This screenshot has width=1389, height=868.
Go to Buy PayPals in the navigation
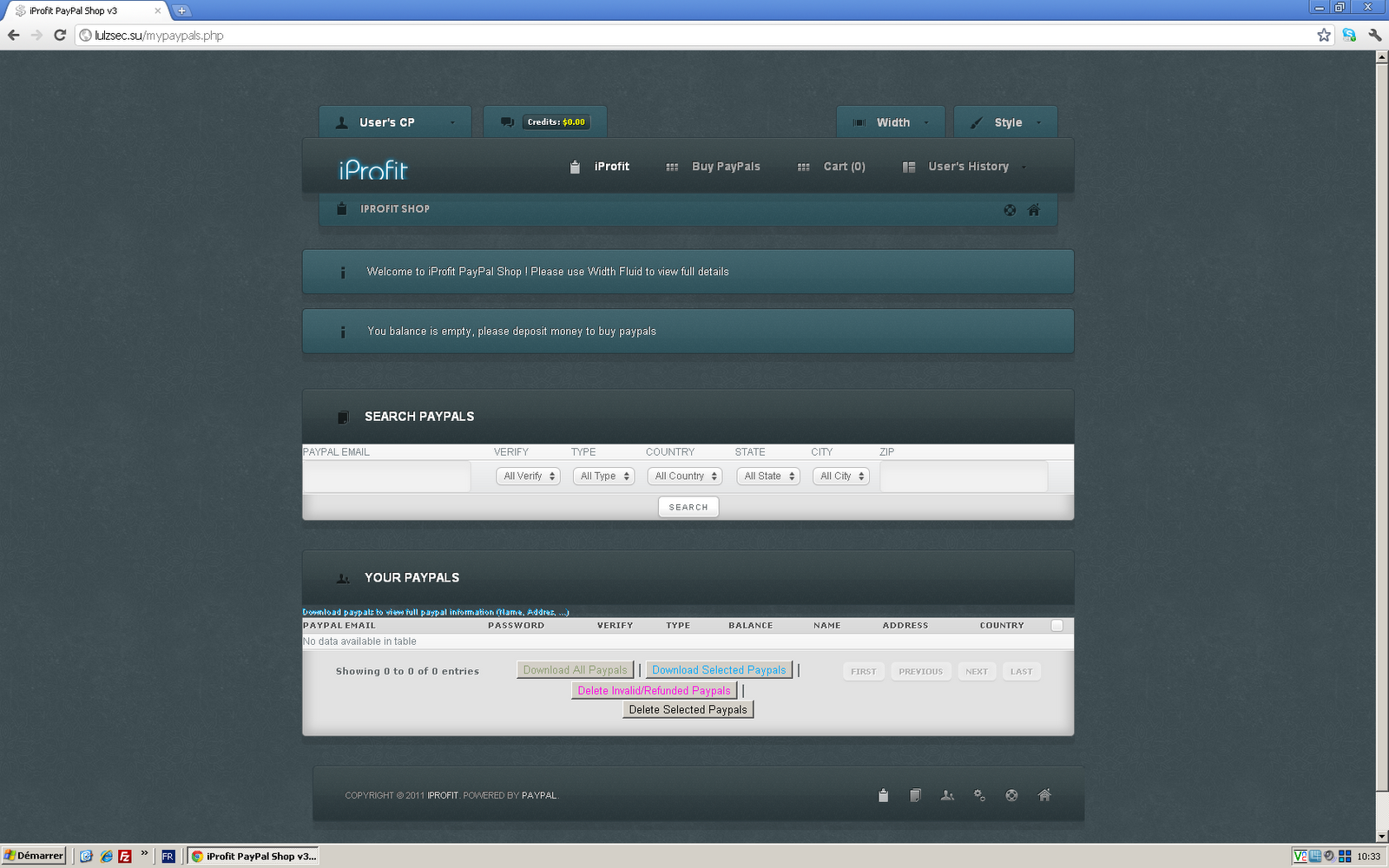click(x=713, y=167)
